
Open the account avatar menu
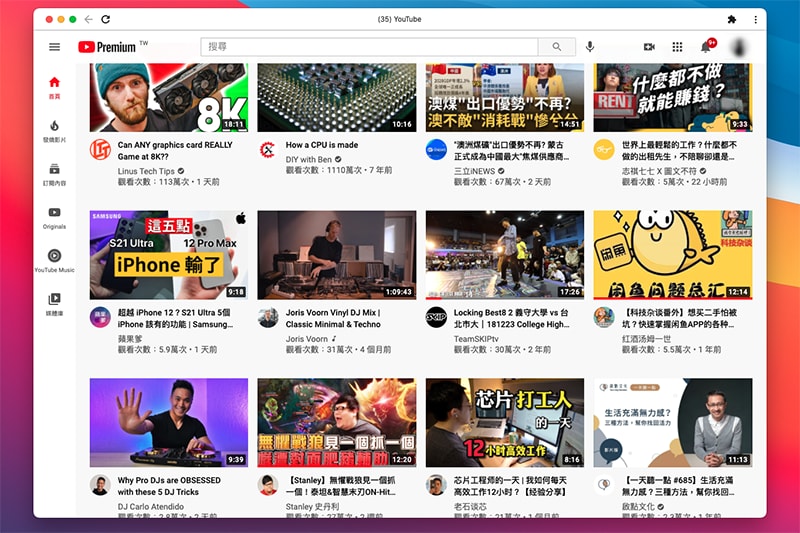[x=741, y=47]
